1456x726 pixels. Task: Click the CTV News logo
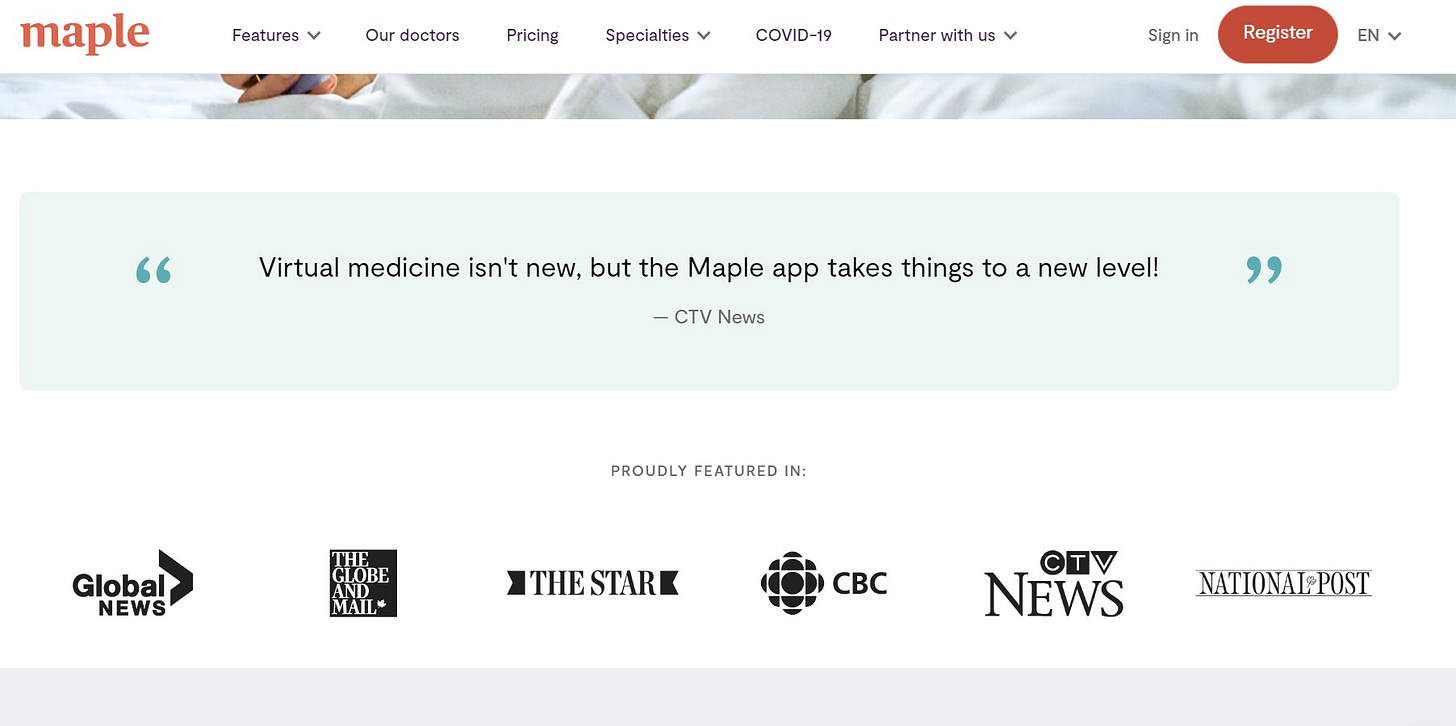(1054, 583)
